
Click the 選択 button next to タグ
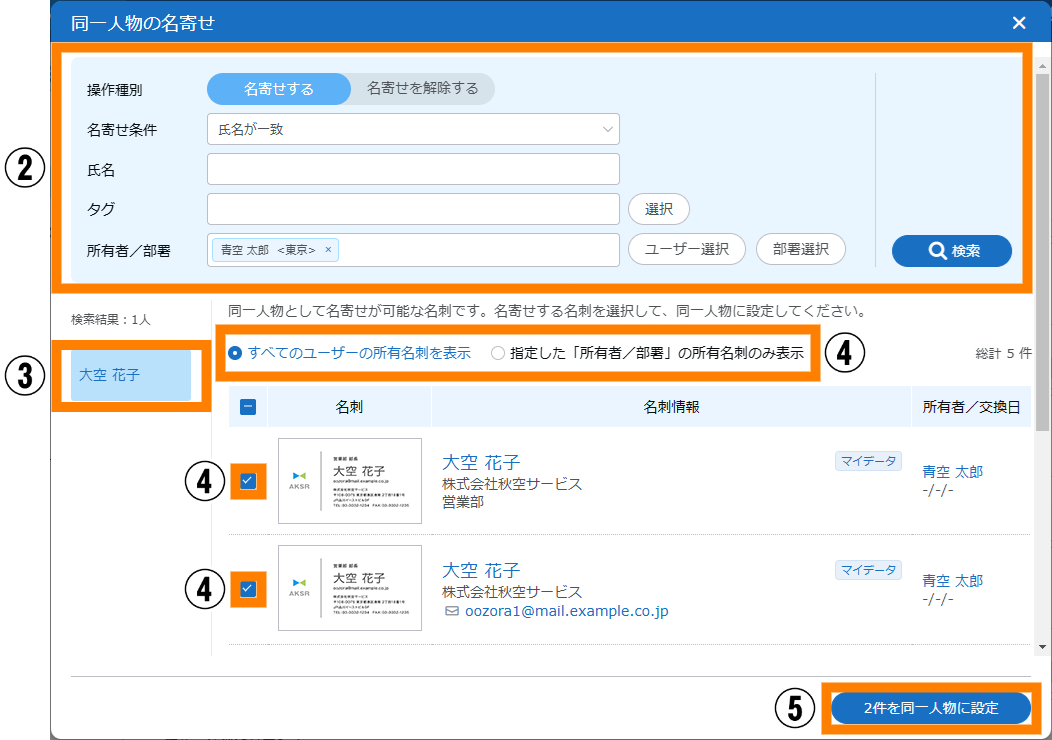click(658, 209)
